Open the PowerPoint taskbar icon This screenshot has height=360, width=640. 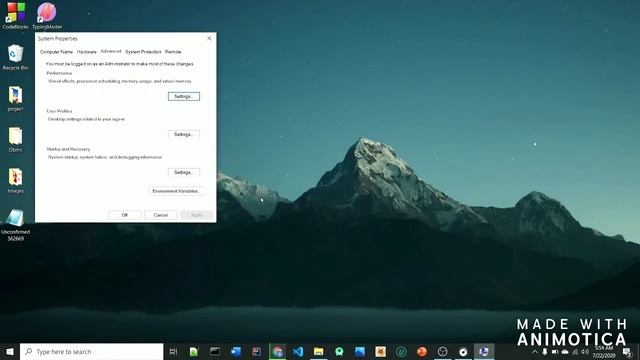point(422,351)
